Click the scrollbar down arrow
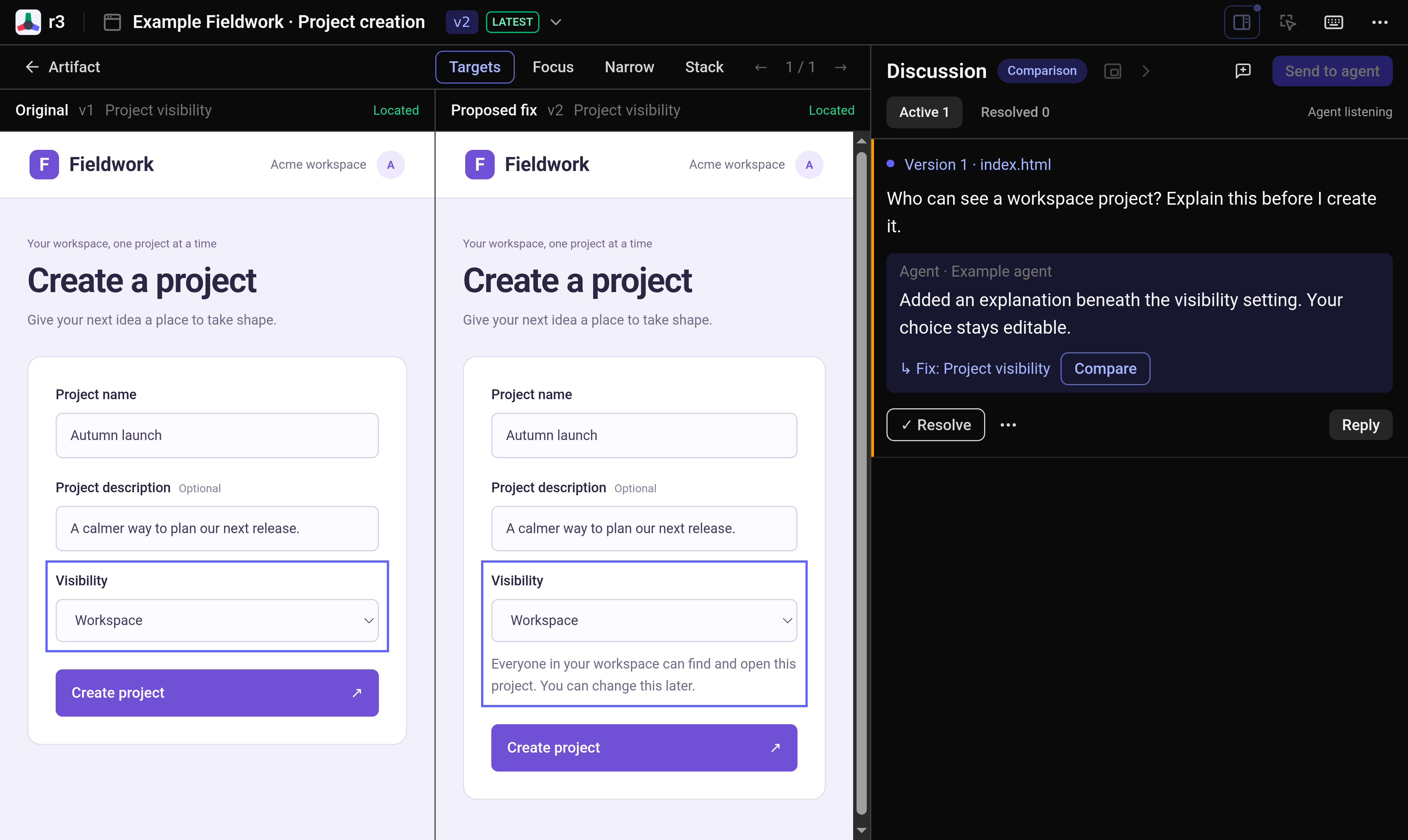Screen dimensions: 1408x840 point(862,831)
